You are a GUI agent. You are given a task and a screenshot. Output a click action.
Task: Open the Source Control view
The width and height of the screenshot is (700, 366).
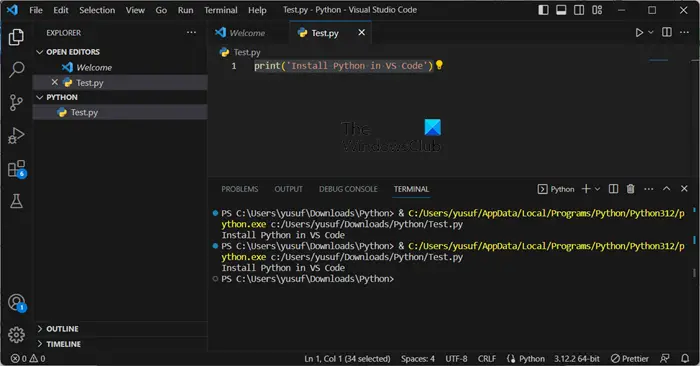(x=16, y=103)
